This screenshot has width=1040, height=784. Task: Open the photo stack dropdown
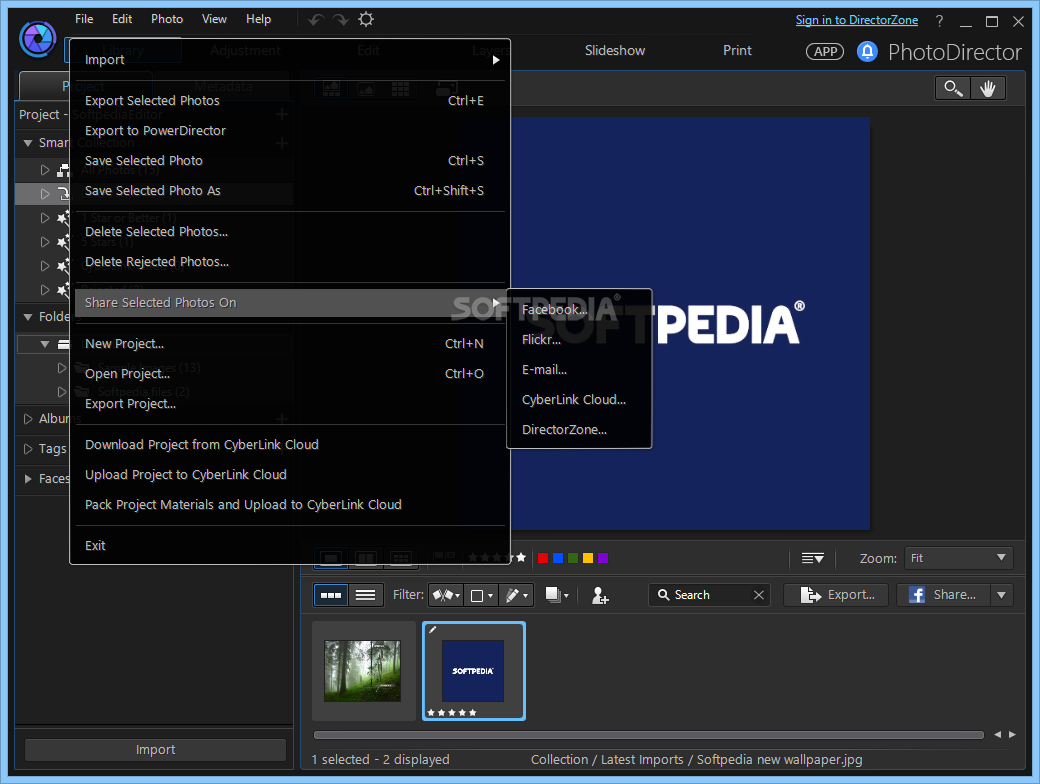click(556, 595)
